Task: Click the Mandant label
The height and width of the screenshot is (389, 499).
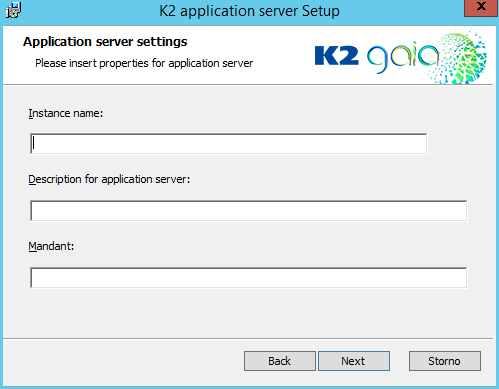Action: tap(51, 246)
